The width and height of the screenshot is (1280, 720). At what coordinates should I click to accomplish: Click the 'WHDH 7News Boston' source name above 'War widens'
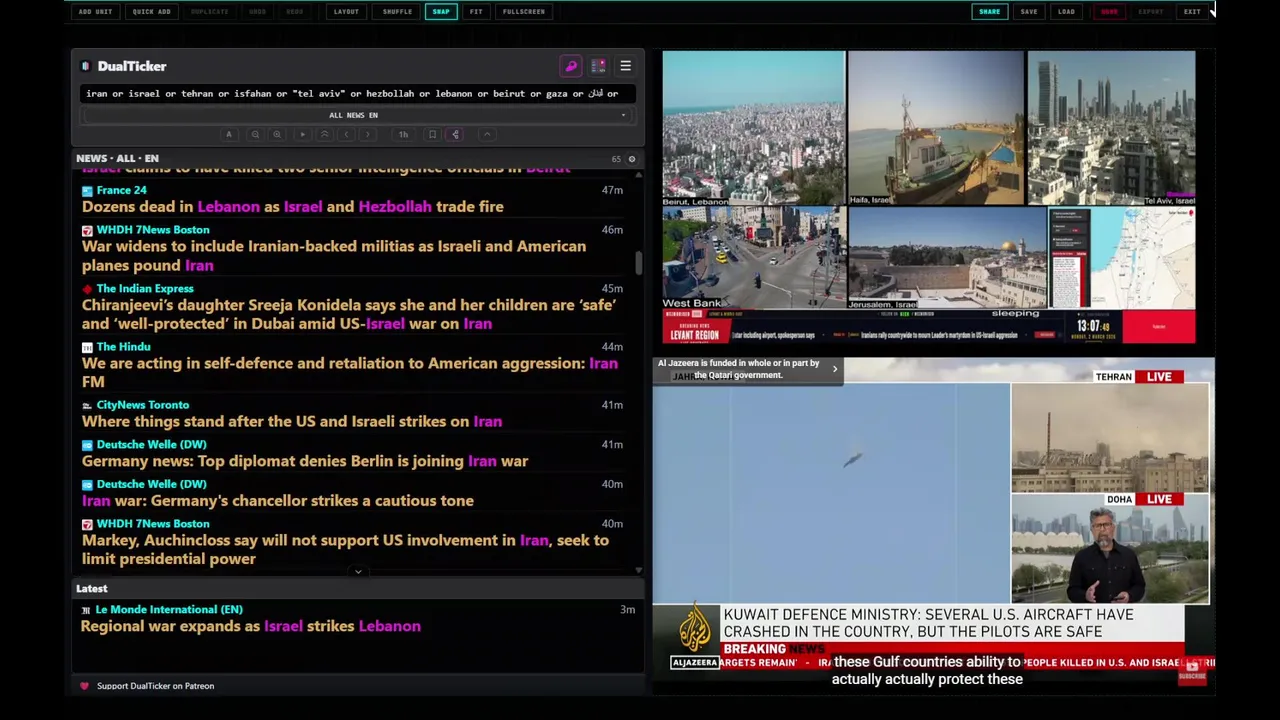(153, 230)
